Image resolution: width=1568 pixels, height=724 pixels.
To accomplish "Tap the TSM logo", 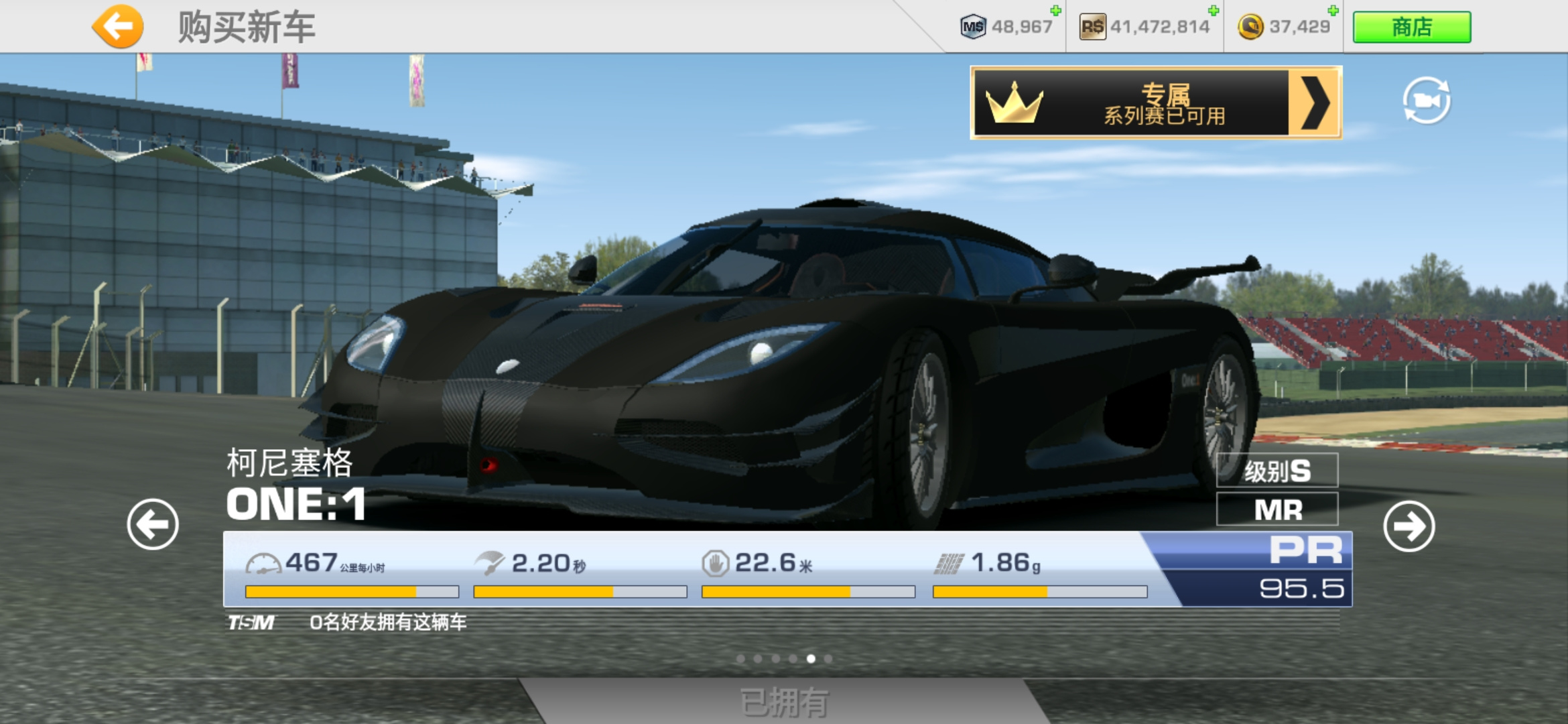I will 251,623.
